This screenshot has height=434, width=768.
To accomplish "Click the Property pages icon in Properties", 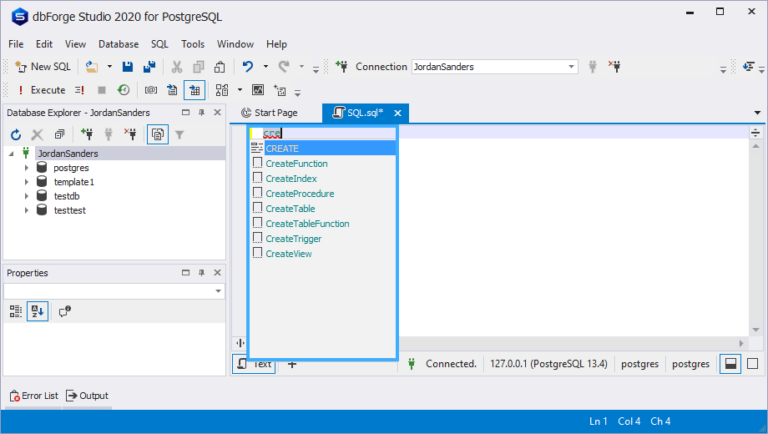I will coord(65,312).
